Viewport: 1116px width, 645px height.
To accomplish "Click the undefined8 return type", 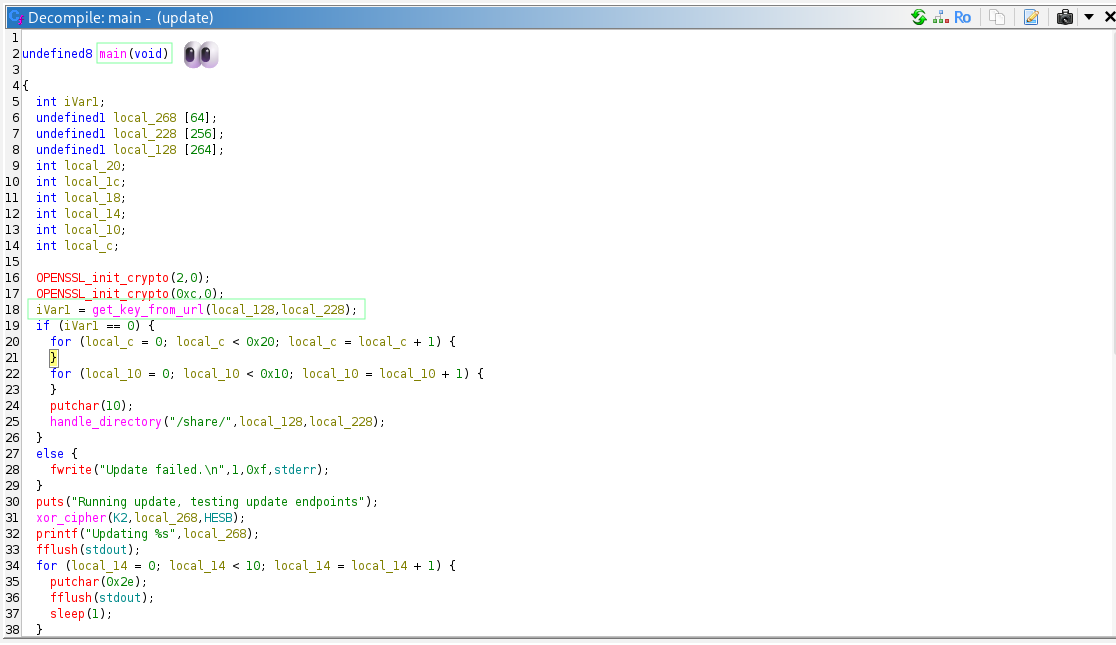I will pos(57,53).
